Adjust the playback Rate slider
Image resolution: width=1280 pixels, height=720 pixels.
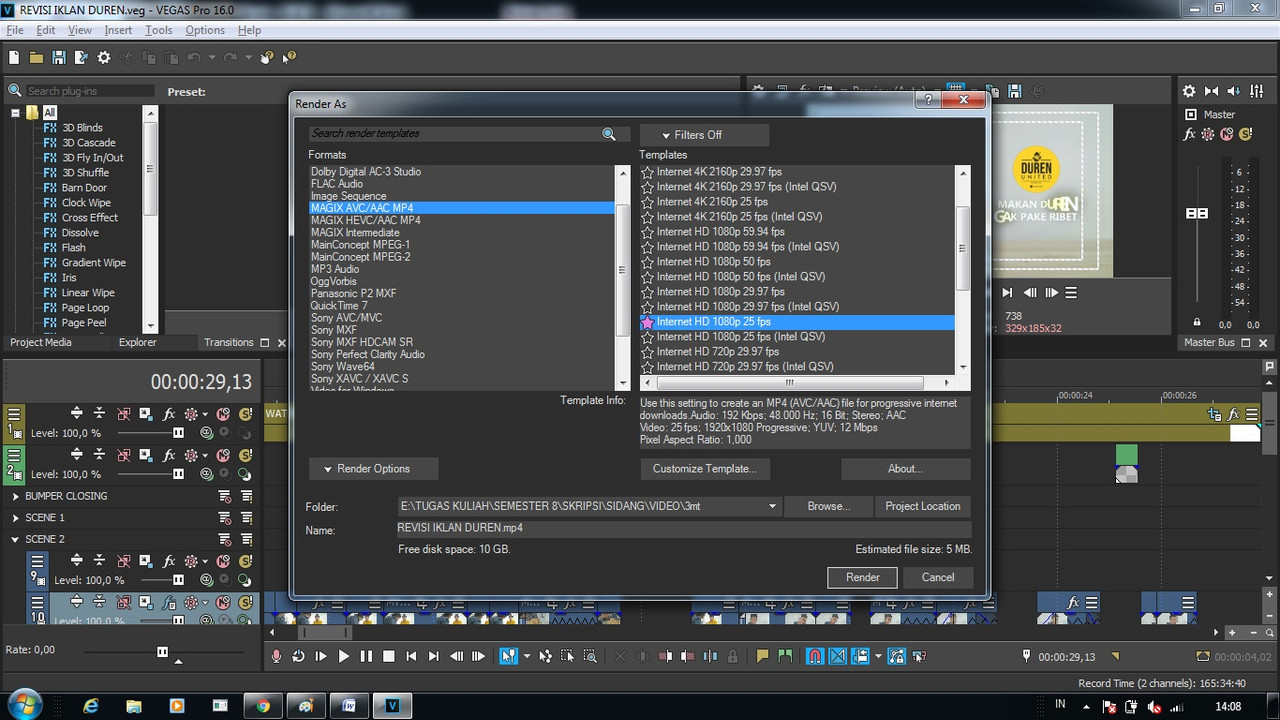162,652
